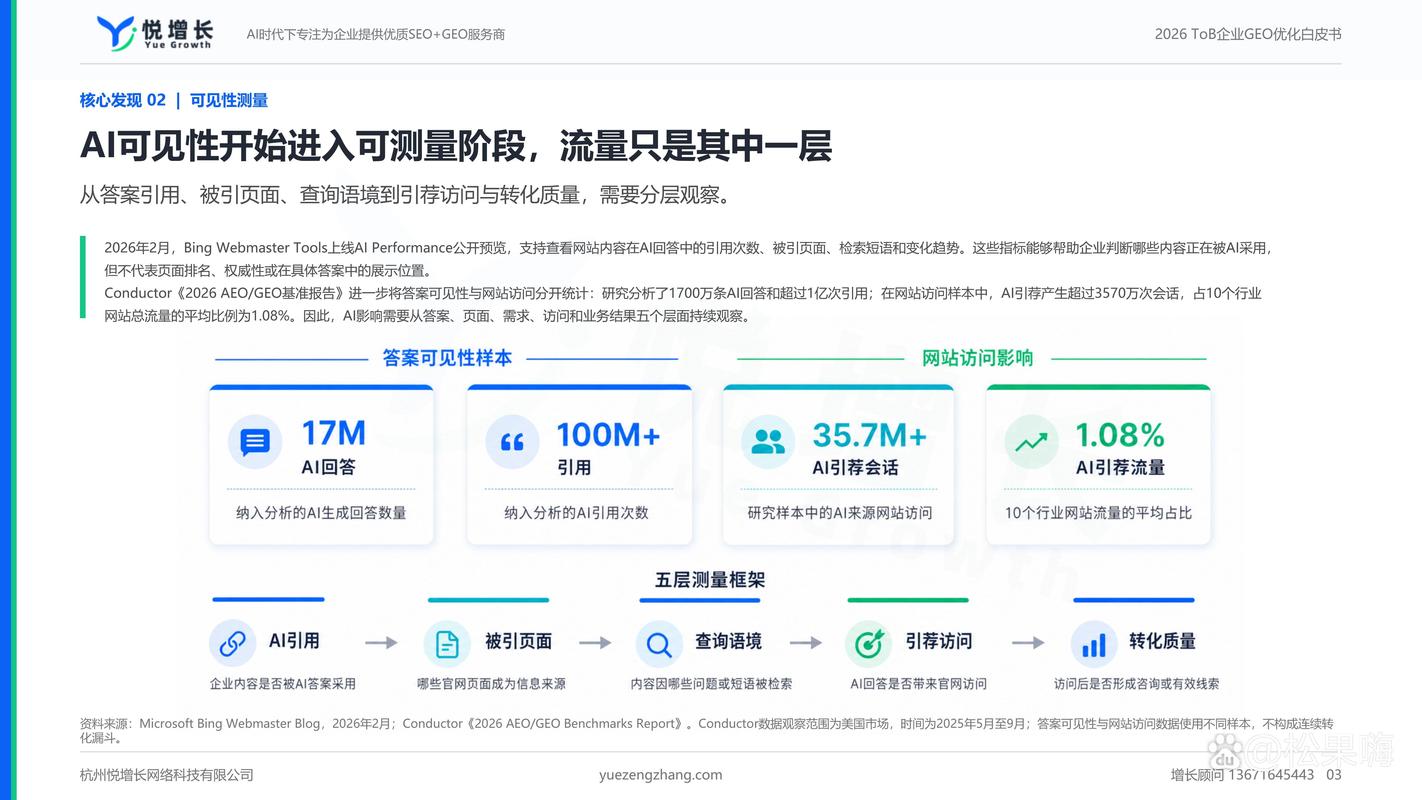Click the 查询语境 framework label
Viewport: 1422px width, 800px height.
pyautogui.click(x=728, y=641)
